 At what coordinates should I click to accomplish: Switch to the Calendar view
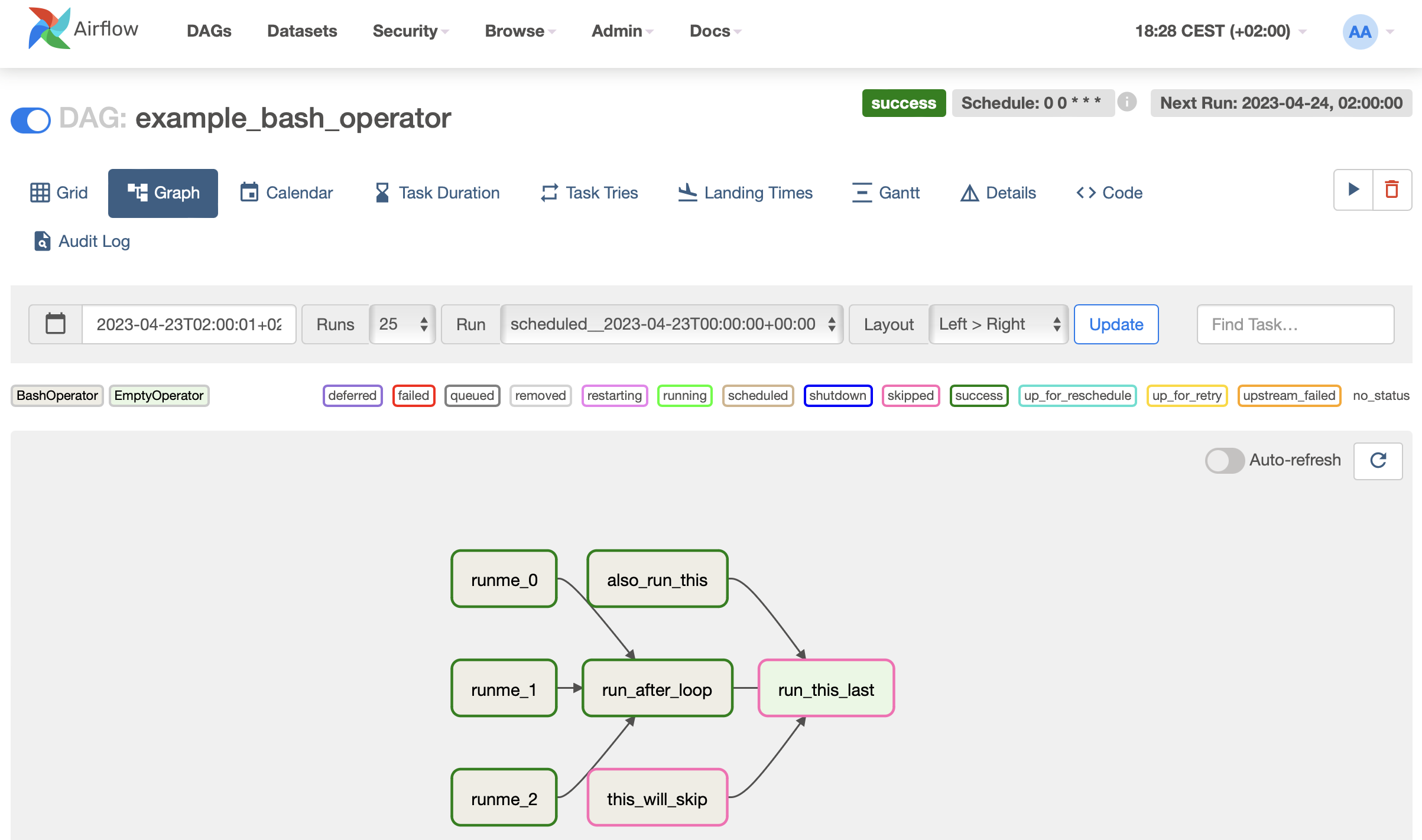coord(287,193)
